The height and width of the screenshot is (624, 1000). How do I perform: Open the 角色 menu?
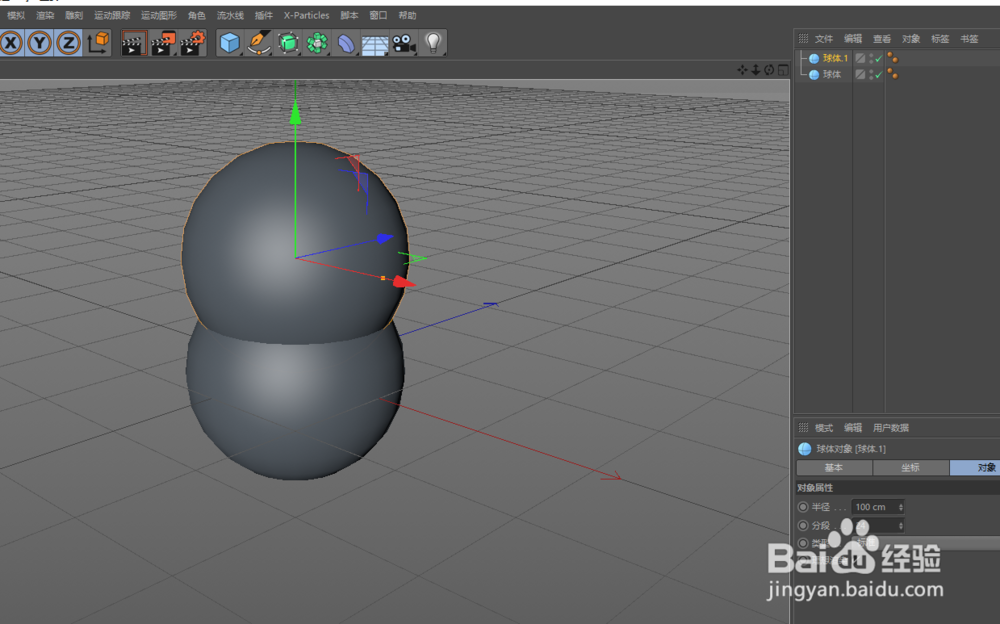tap(196, 15)
